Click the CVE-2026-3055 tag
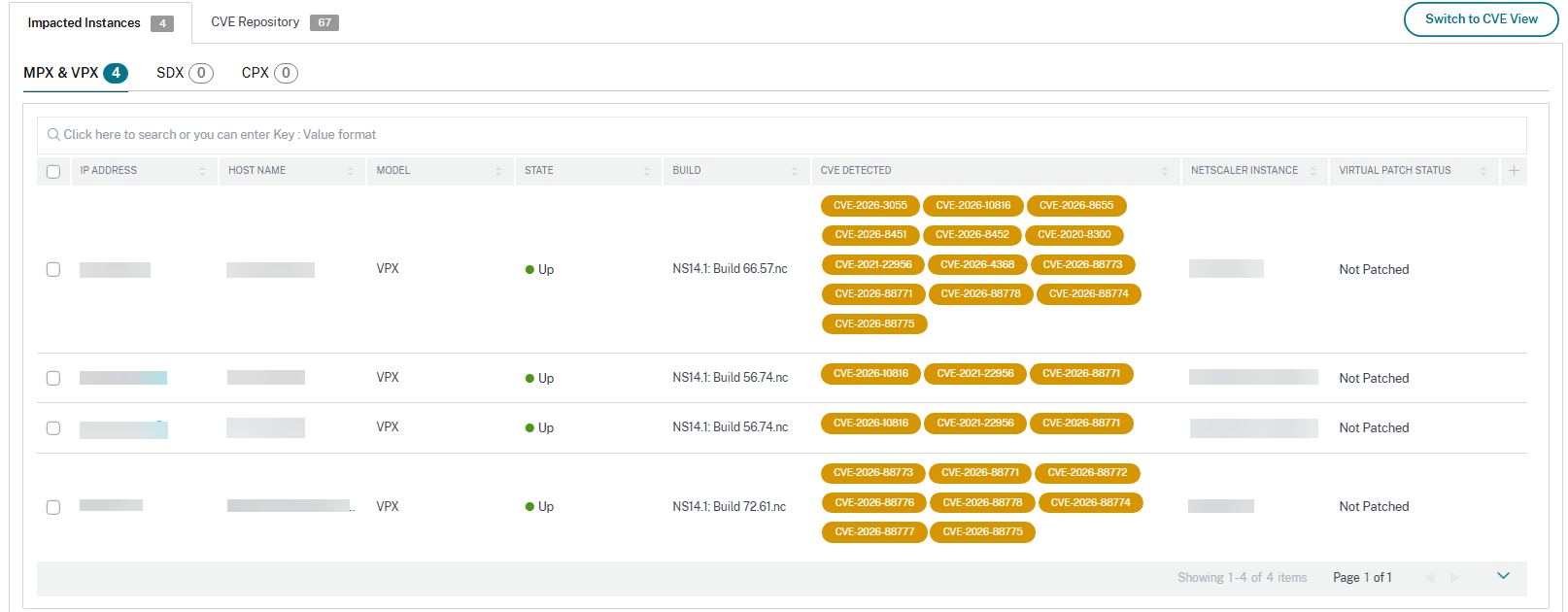Viewport: 1568px width, 612px height. click(870, 206)
